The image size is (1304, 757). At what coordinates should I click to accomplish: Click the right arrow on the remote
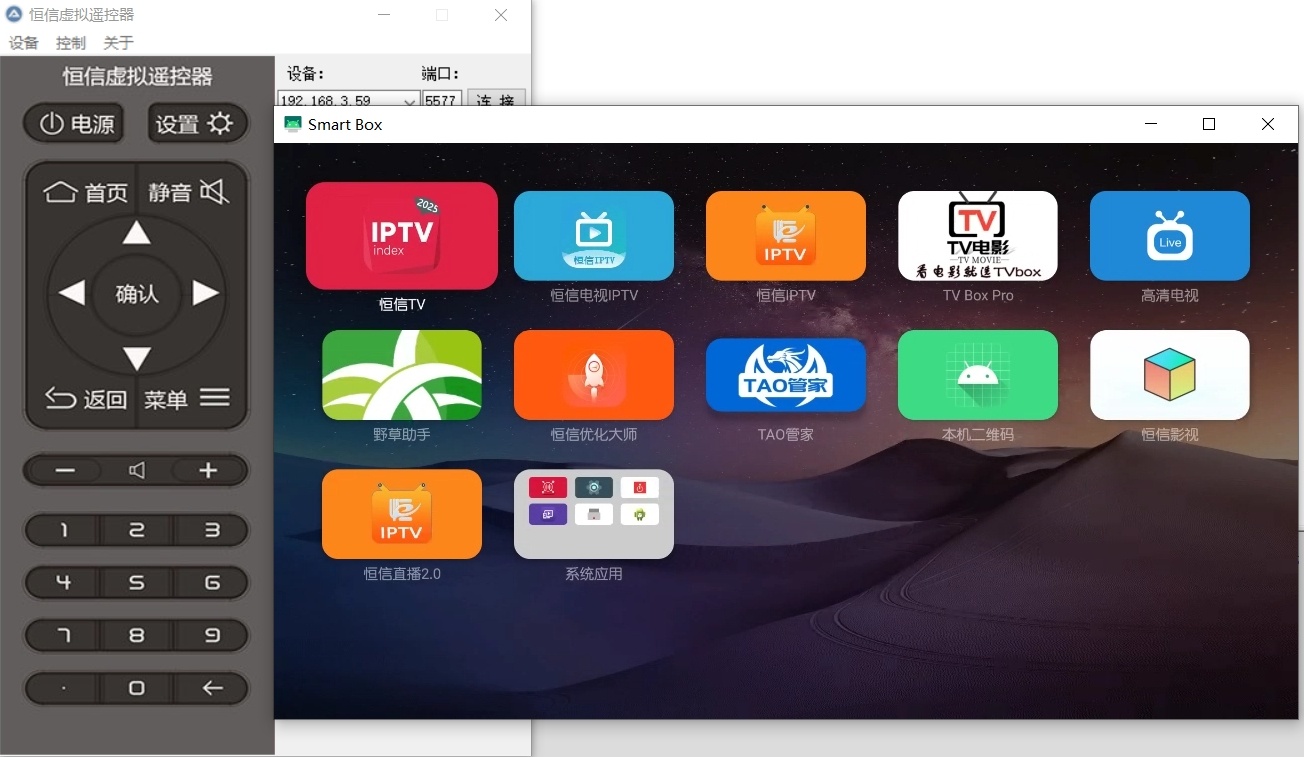coord(205,293)
